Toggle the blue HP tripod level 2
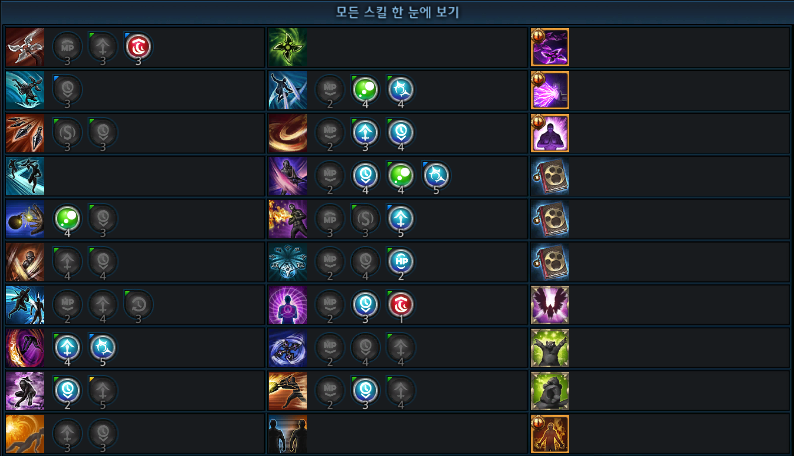 pos(401,262)
